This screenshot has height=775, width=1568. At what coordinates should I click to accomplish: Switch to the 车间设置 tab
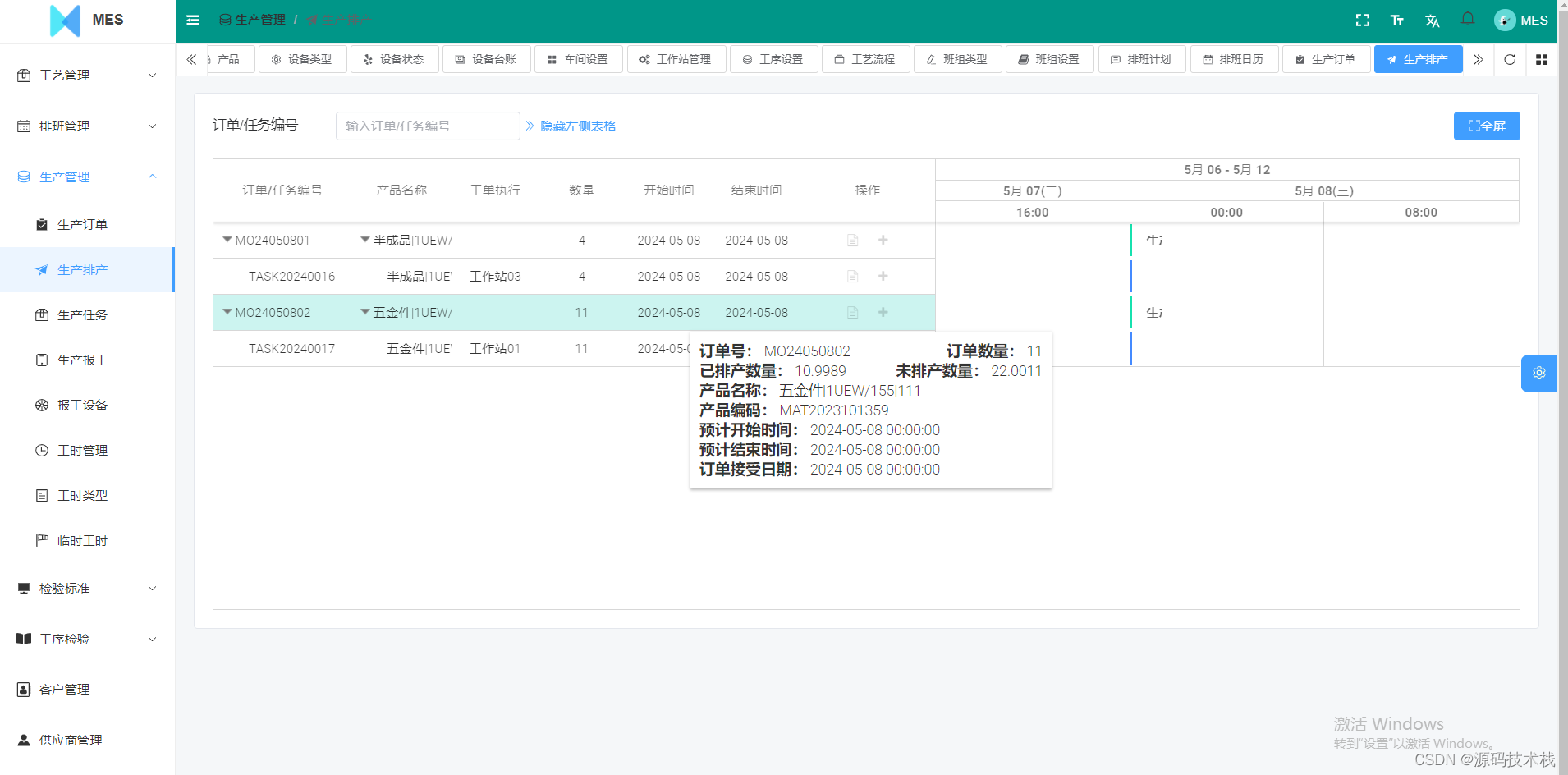pos(579,59)
